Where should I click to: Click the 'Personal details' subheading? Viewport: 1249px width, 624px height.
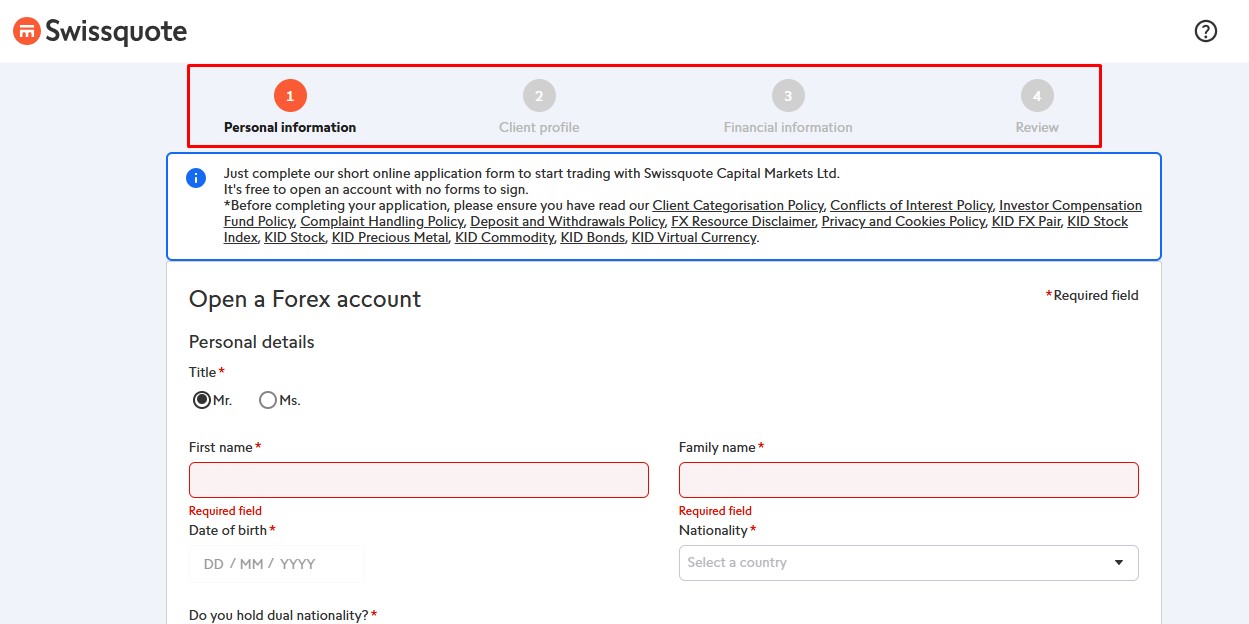tap(252, 342)
